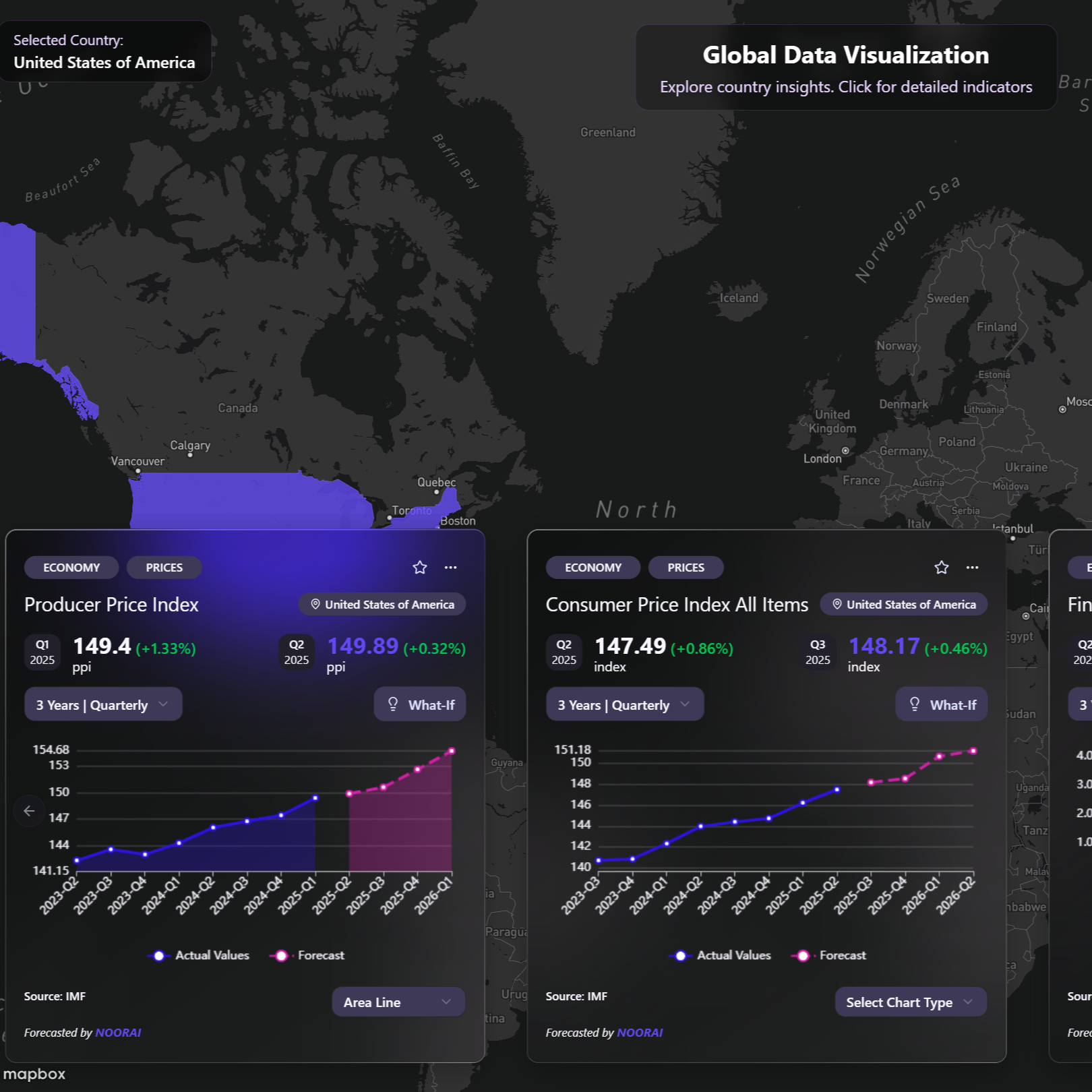Click United States chip on Consumer Price card
The width and height of the screenshot is (1092, 1092).
click(x=904, y=605)
